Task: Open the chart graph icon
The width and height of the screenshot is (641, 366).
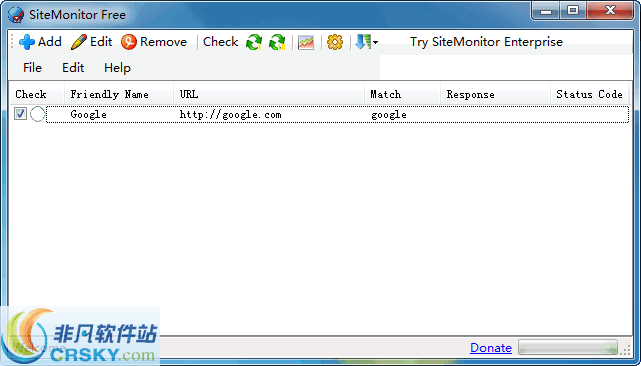Action: coord(306,42)
